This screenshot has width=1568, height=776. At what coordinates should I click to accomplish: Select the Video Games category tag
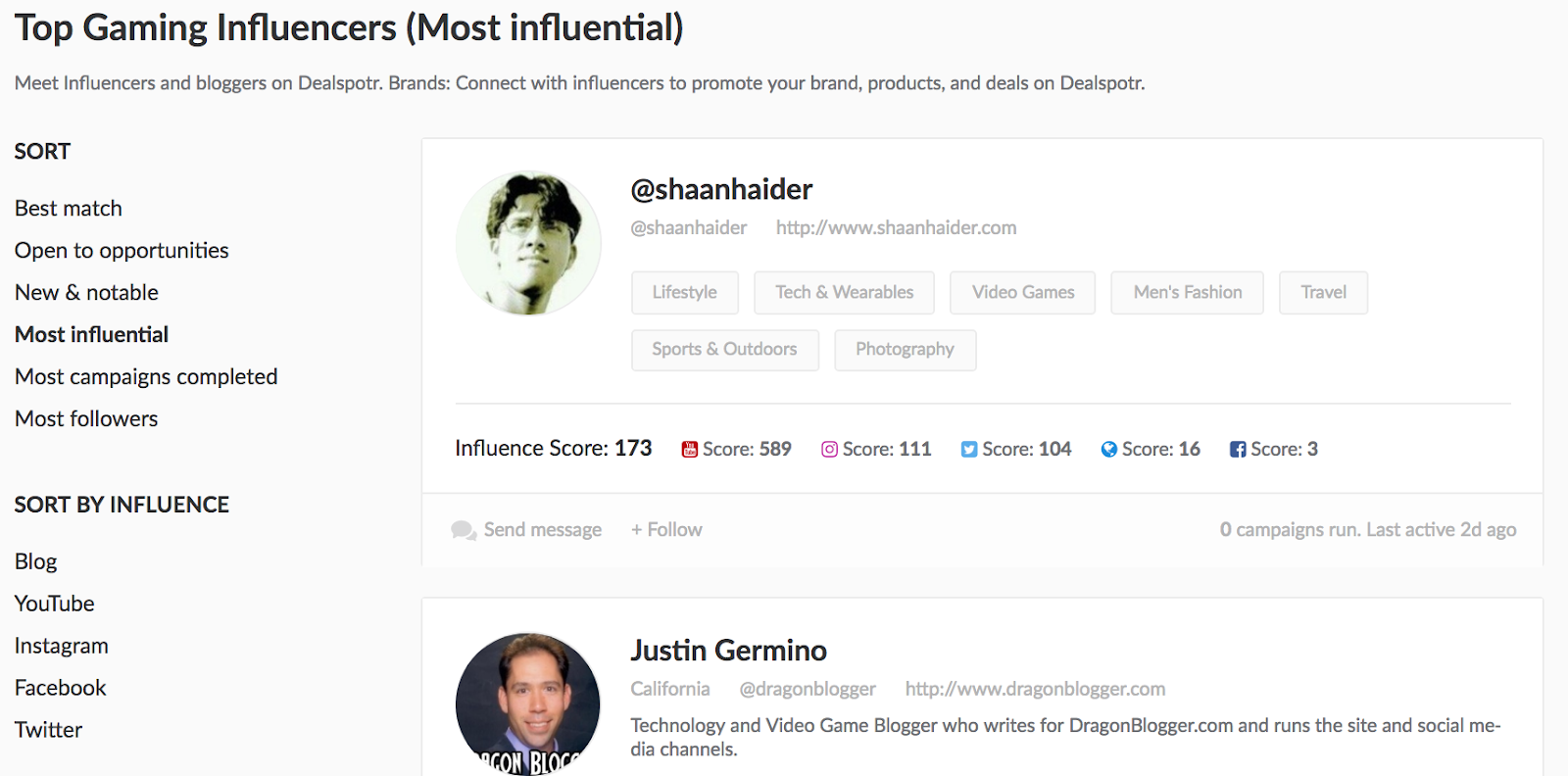pyautogui.click(x=1023, y=293)
